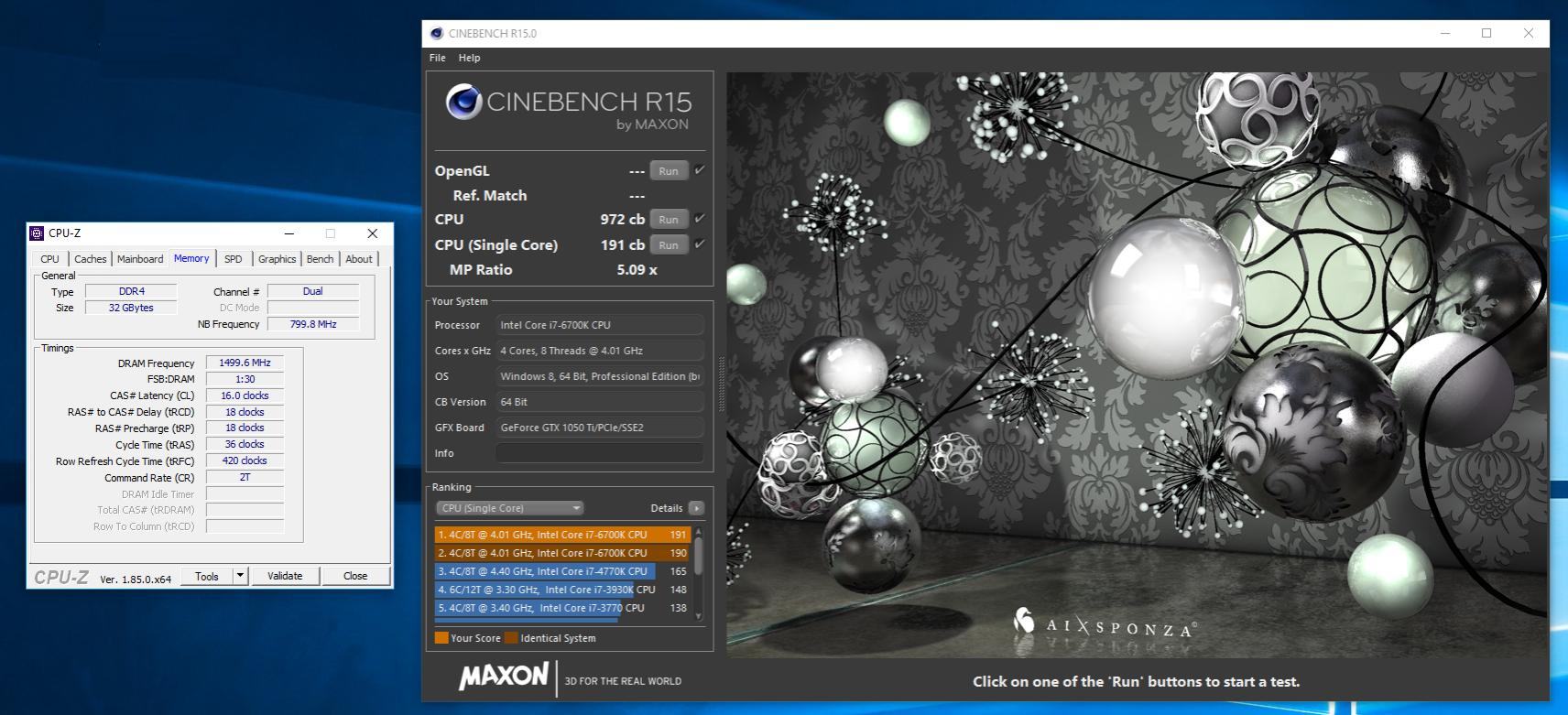Click the Info input field
Image resolution: width=1568 pixels, height=715 pixels.
click(600, 453)
